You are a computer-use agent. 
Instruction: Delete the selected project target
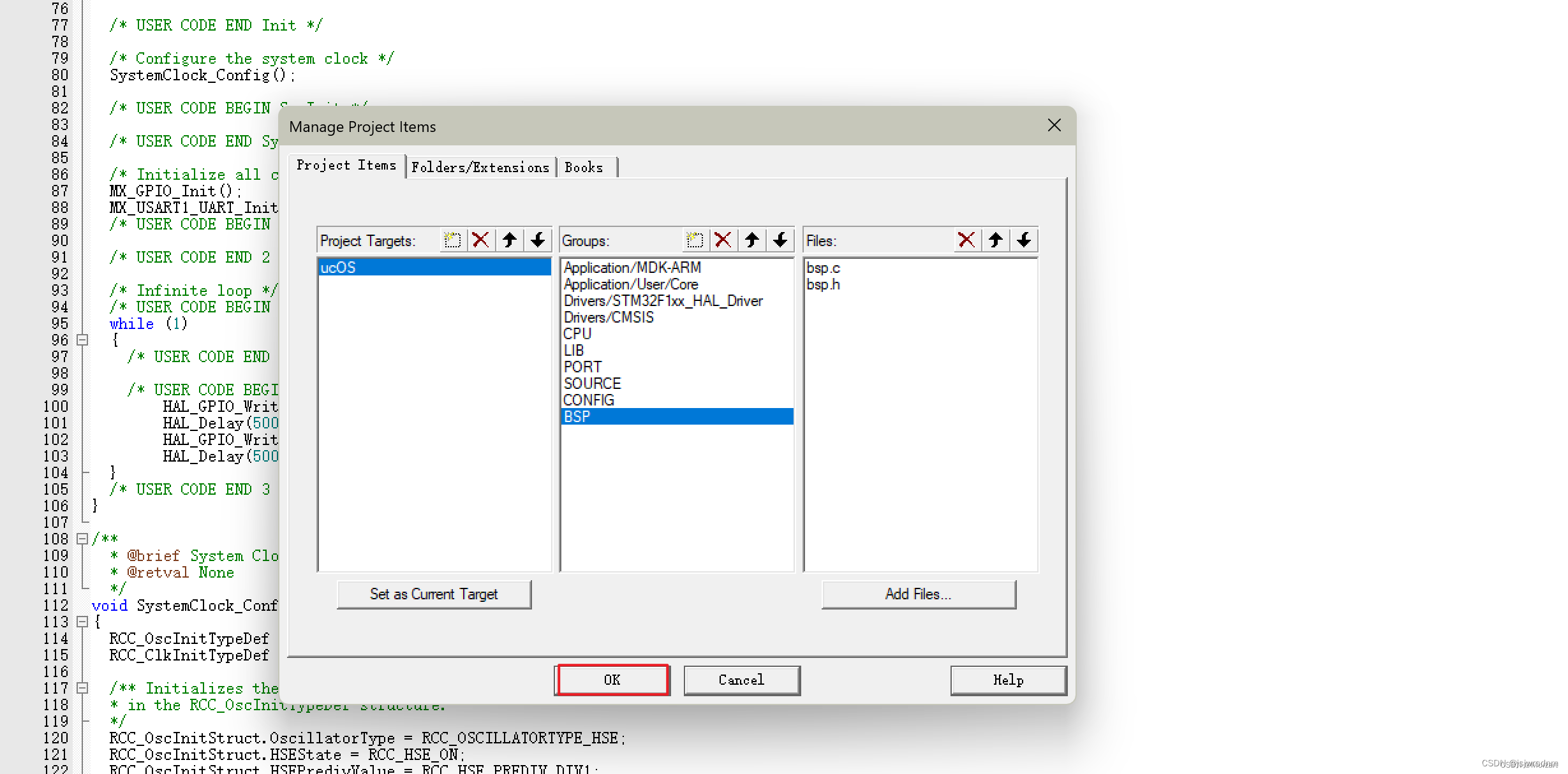click(481, 240)
